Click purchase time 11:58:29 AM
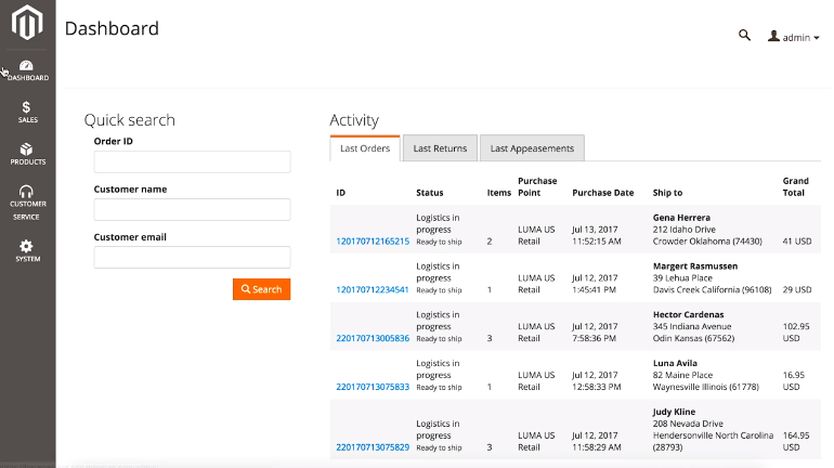The height and width of the screenshot is (468, 834). point(596,447)
